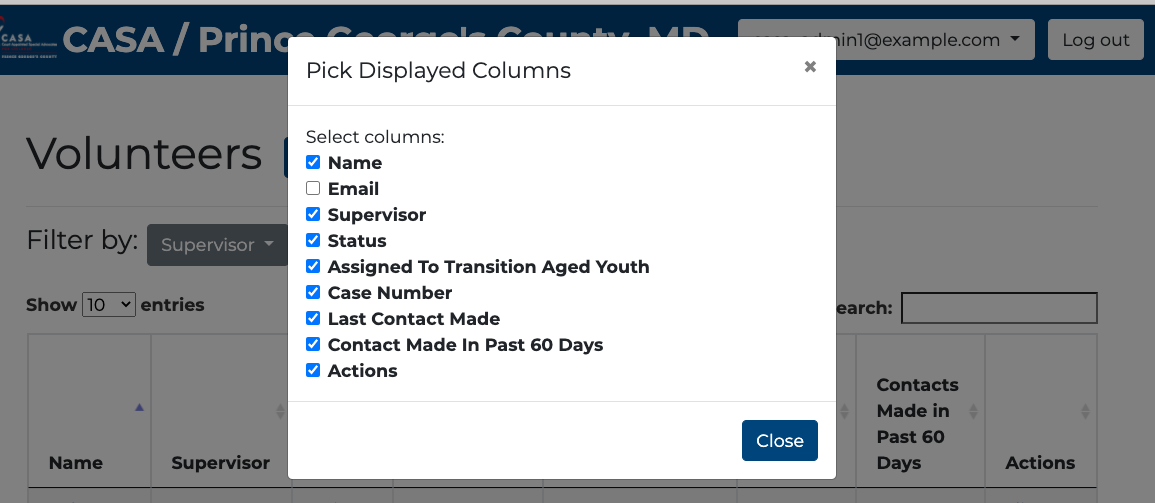
Task: Click the Email label in column list
Action: tap(354, 189)
